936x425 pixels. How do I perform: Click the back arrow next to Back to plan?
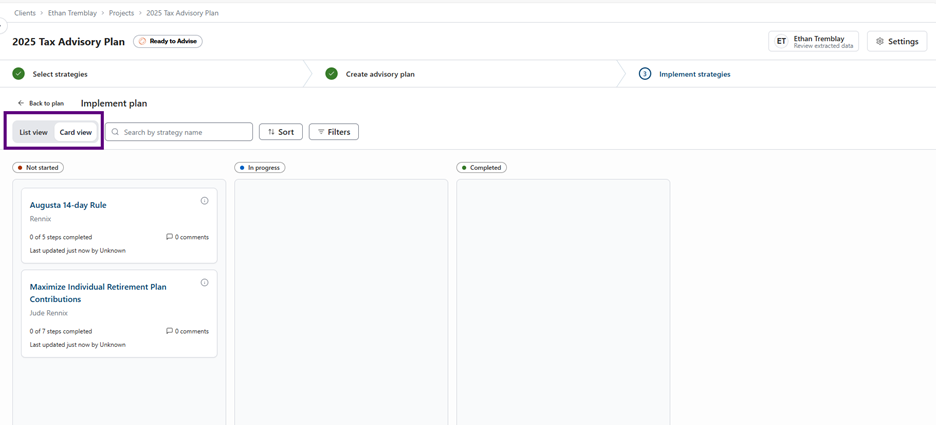pyautogui.click(x=21, y=103)
